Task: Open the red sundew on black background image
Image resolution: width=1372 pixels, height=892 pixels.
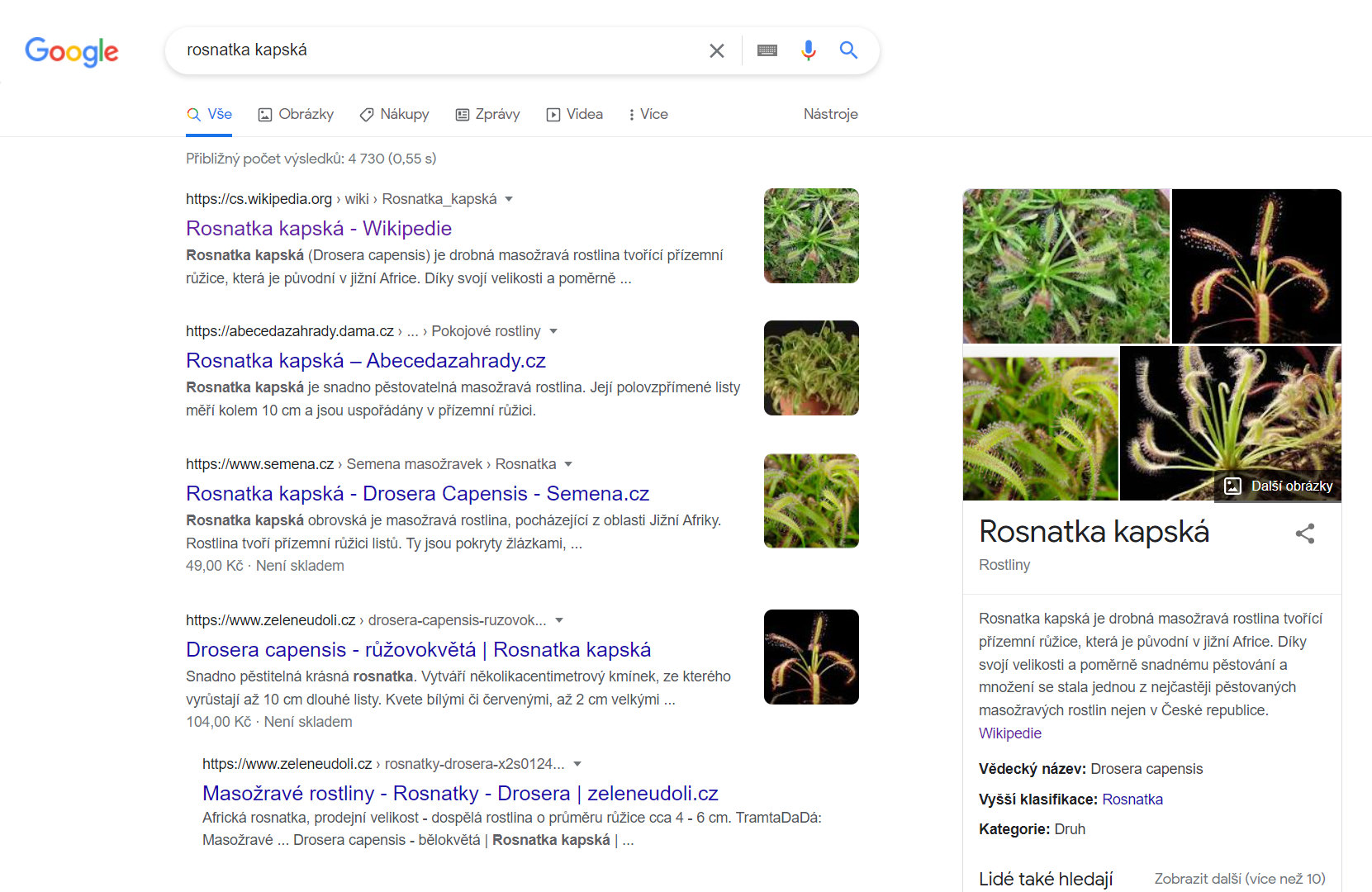Action: (1256, 266)
